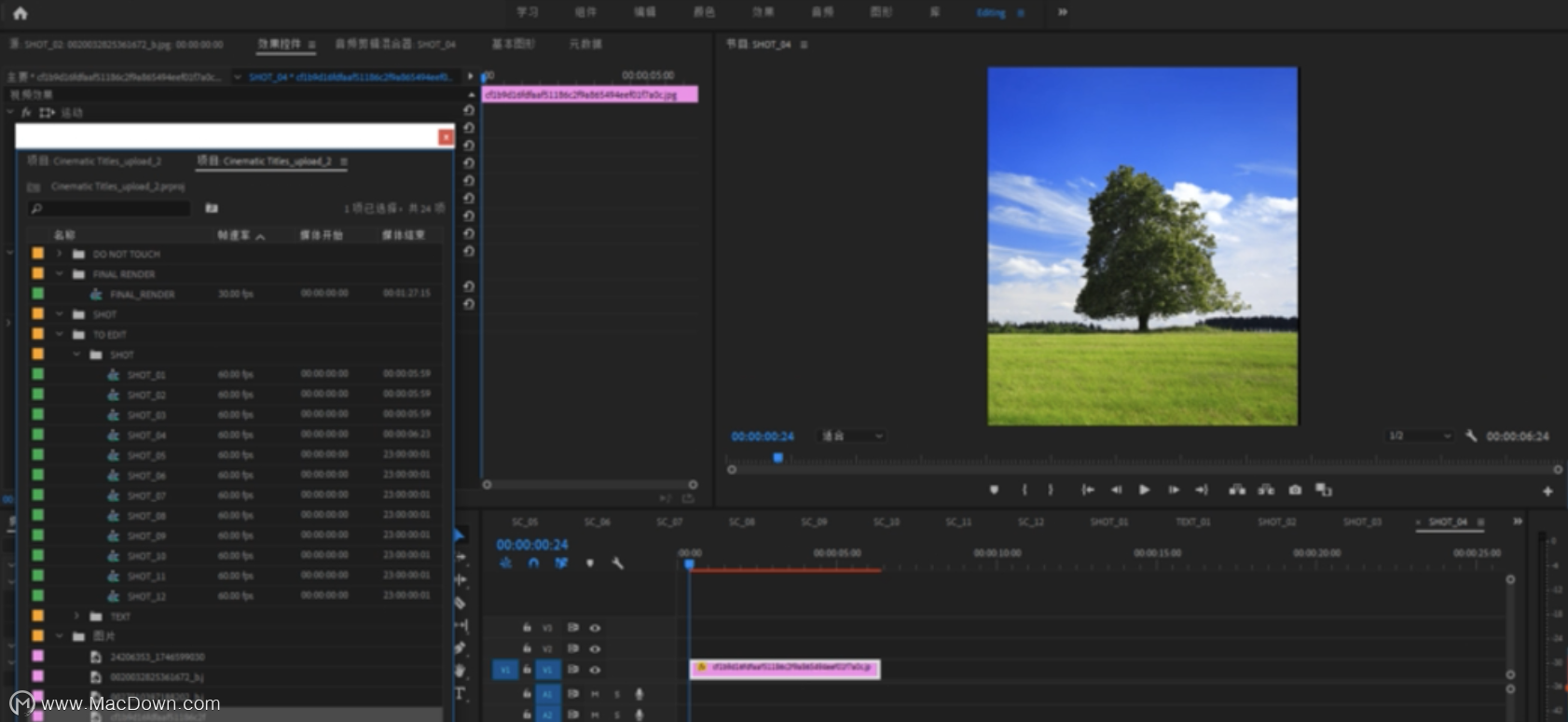Screen dimensions: 1568x722
Task: Open comparison view in Program monitor
Action: coord(1324,490)
